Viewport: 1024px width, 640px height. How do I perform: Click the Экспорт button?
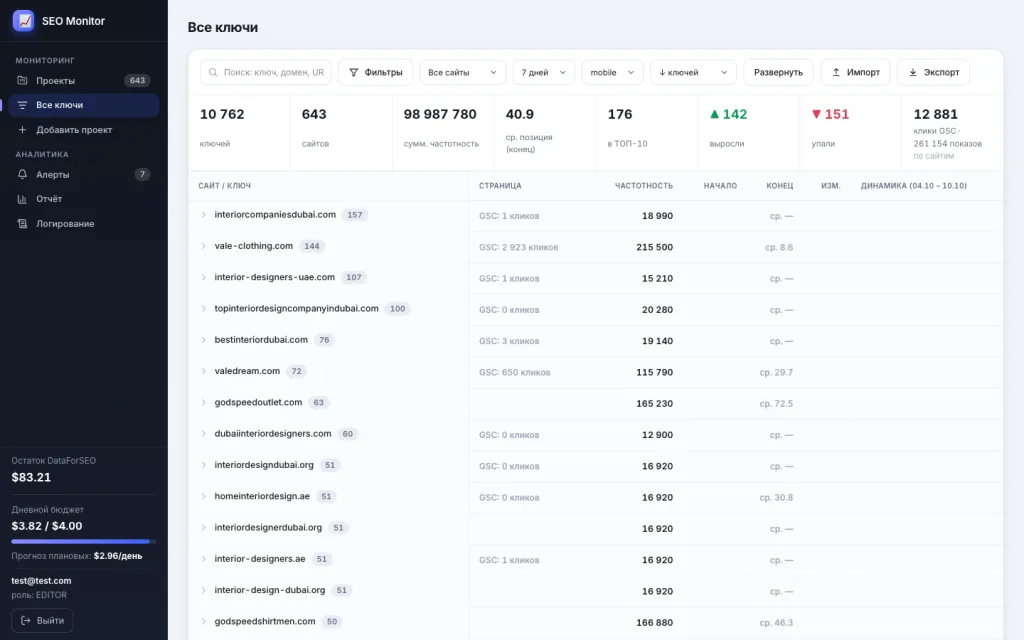[933, 72]
